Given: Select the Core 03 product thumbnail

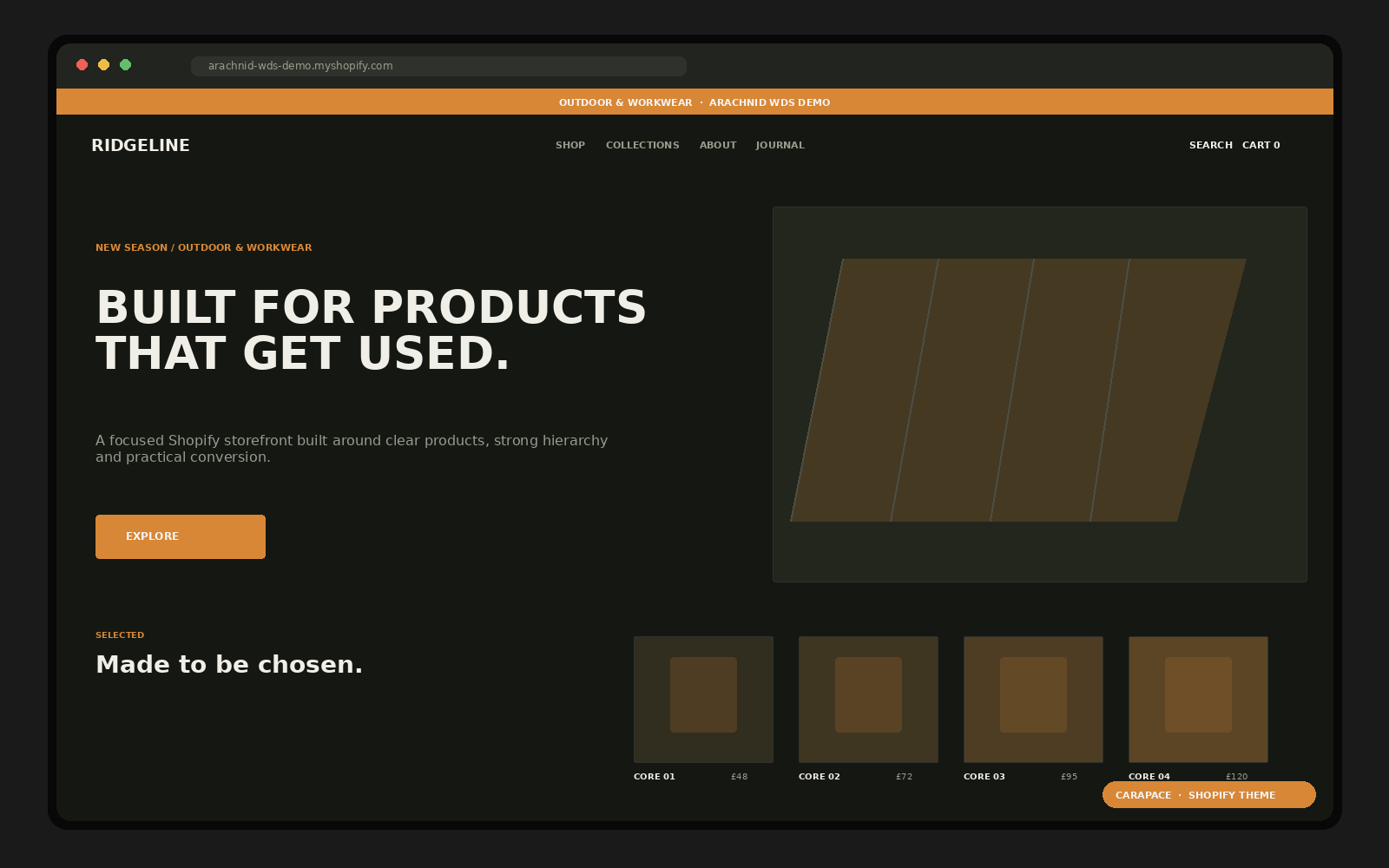Looking at the screenshot, I should (x=1033, y=700).
